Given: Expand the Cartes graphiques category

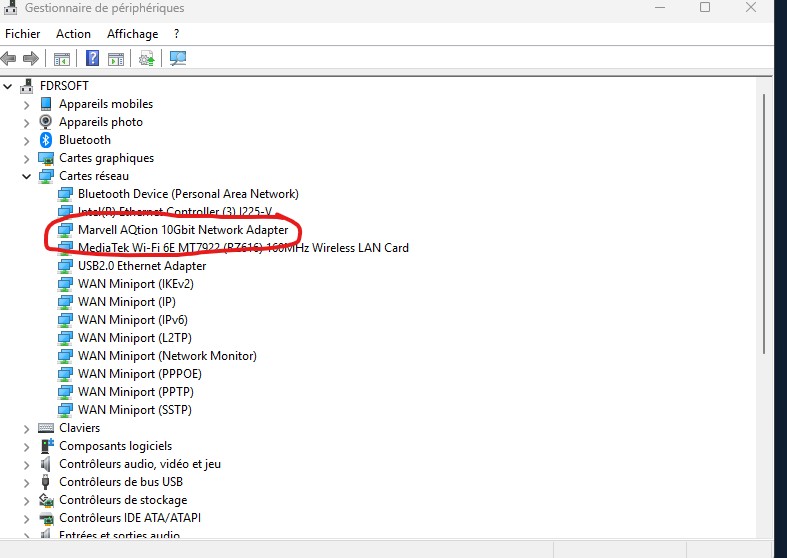Looking at the screenshot, I should click(27, 158).
